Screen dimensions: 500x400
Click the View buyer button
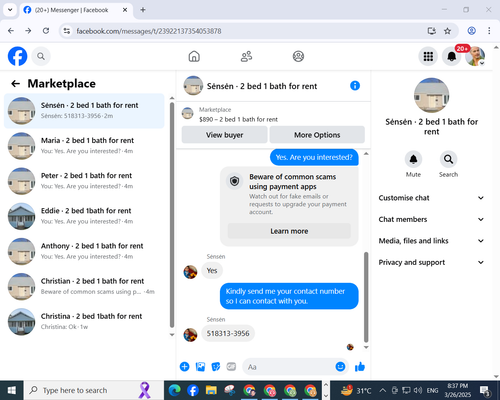224,135
